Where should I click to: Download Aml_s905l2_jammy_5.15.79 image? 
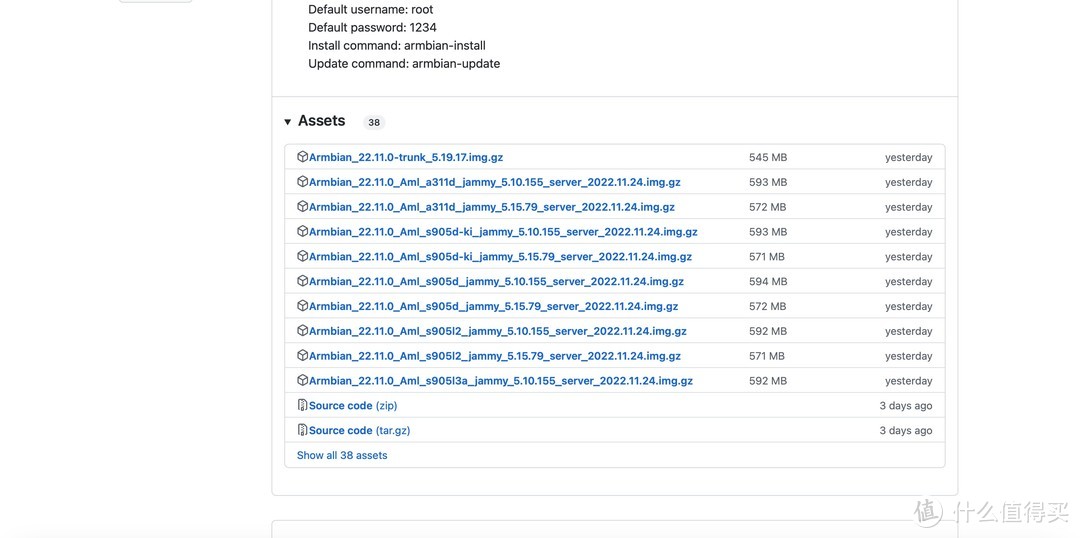495,355
